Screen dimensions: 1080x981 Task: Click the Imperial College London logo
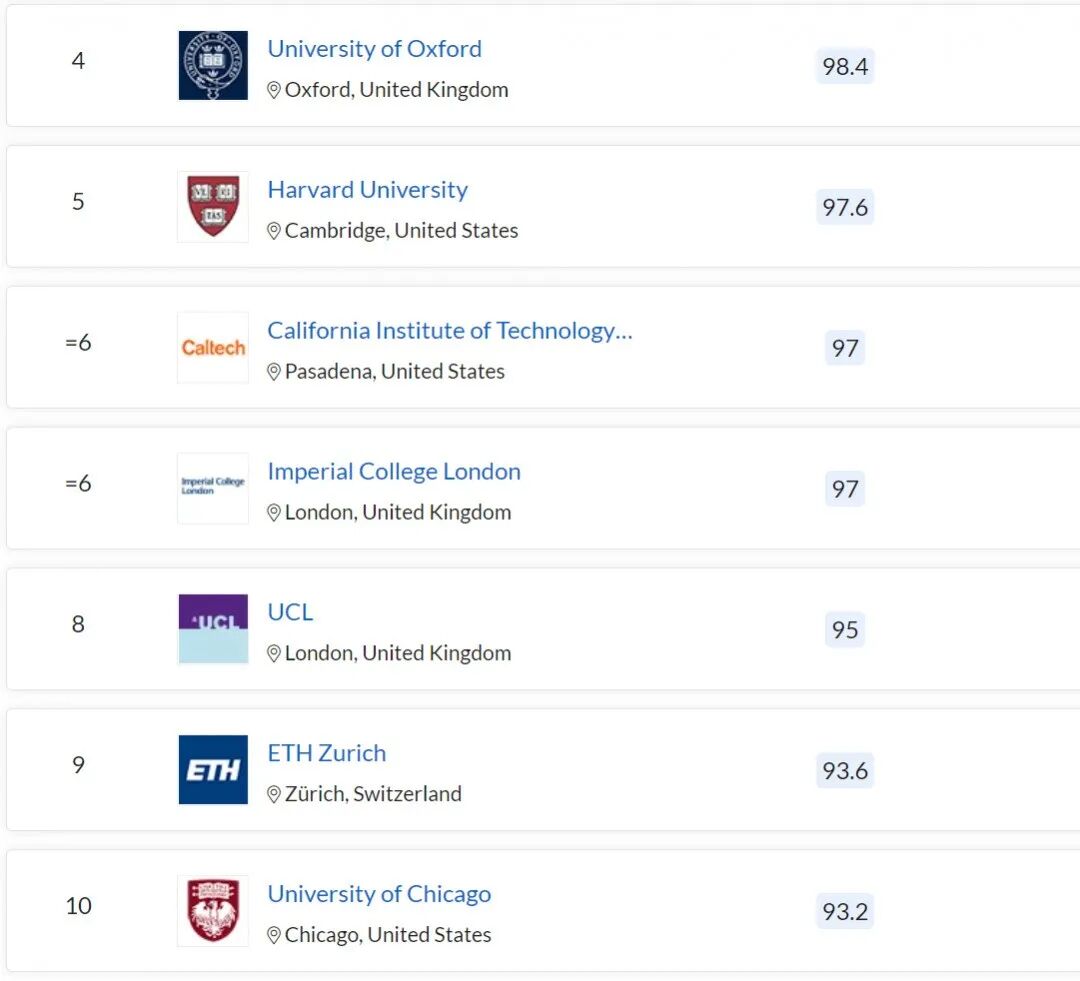pyautogui.click(x=213, y=488)
